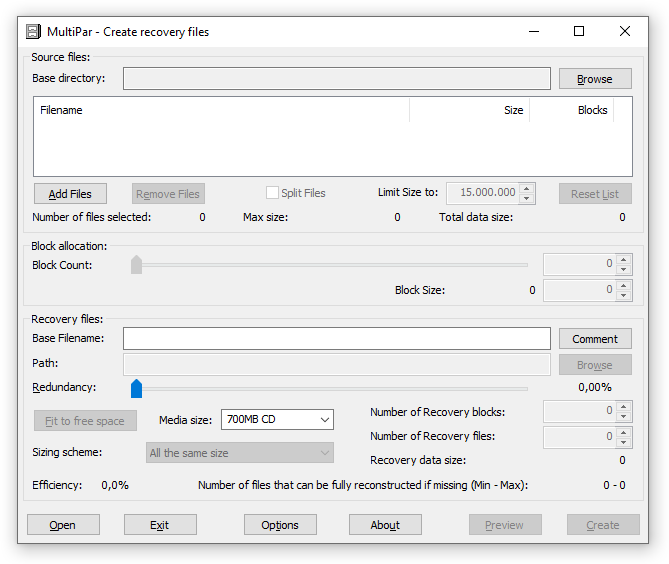The width and height of the screenshot is (669, 564).
Task: Open the Sizing scheme dropdown
Action: click(x=240, y=453)
